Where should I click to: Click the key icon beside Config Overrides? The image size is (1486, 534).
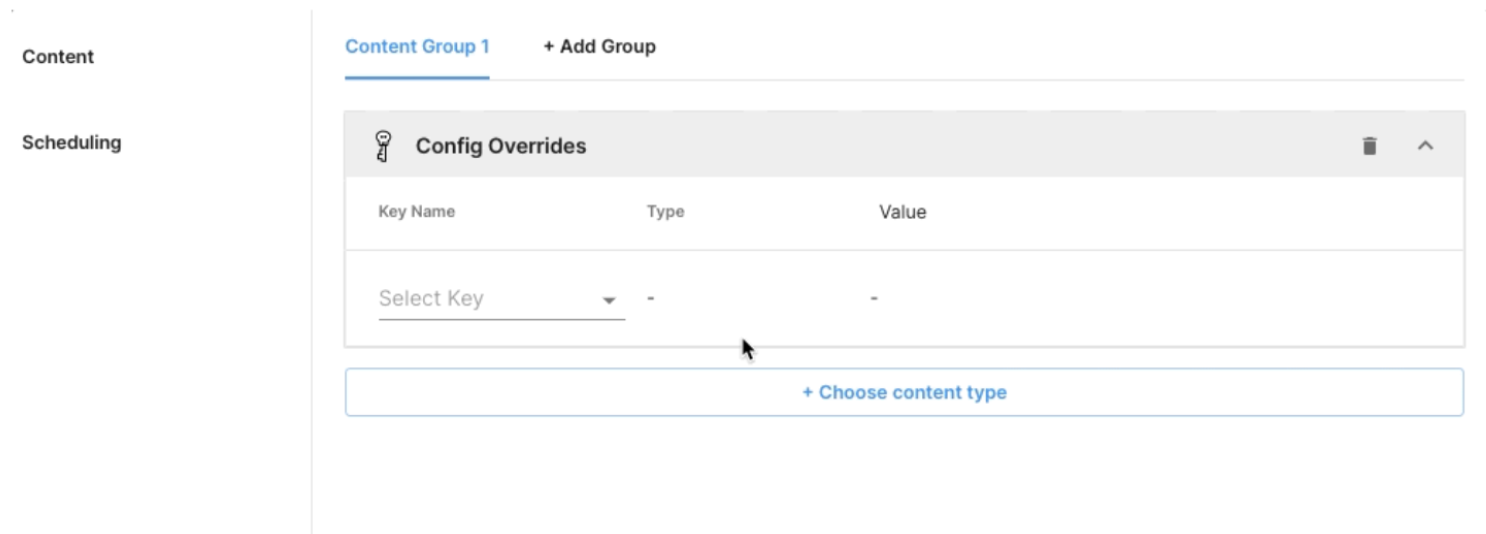coord(382,146)
